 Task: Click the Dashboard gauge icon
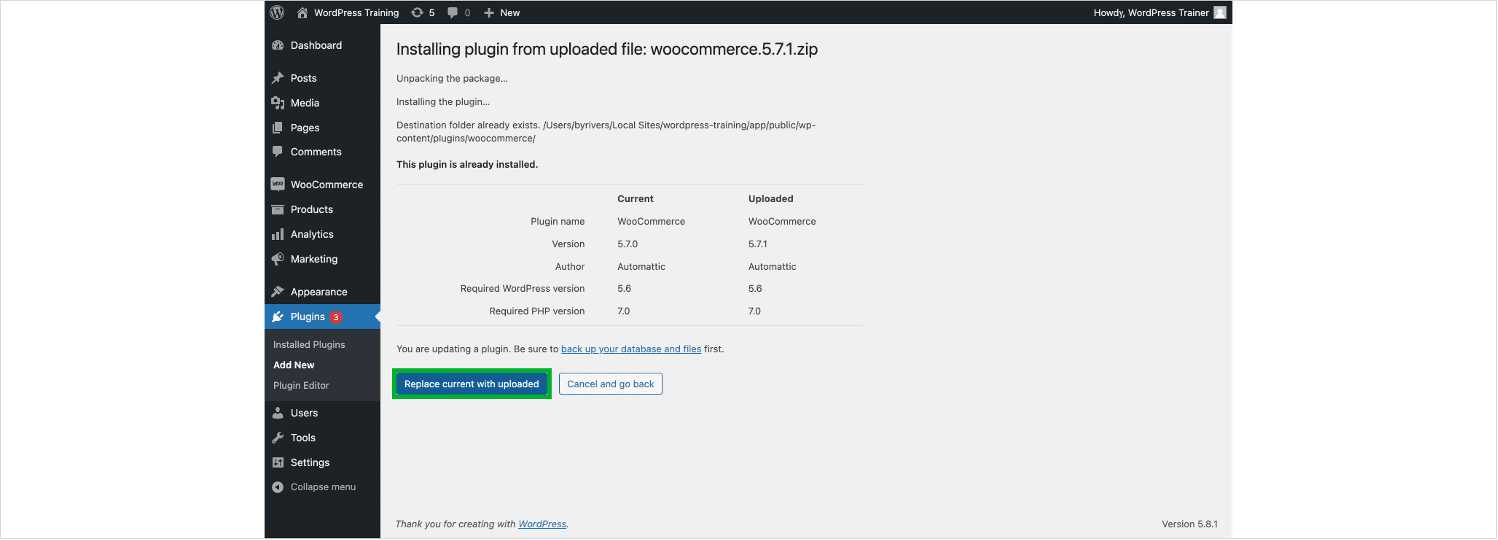pos(278,46)
